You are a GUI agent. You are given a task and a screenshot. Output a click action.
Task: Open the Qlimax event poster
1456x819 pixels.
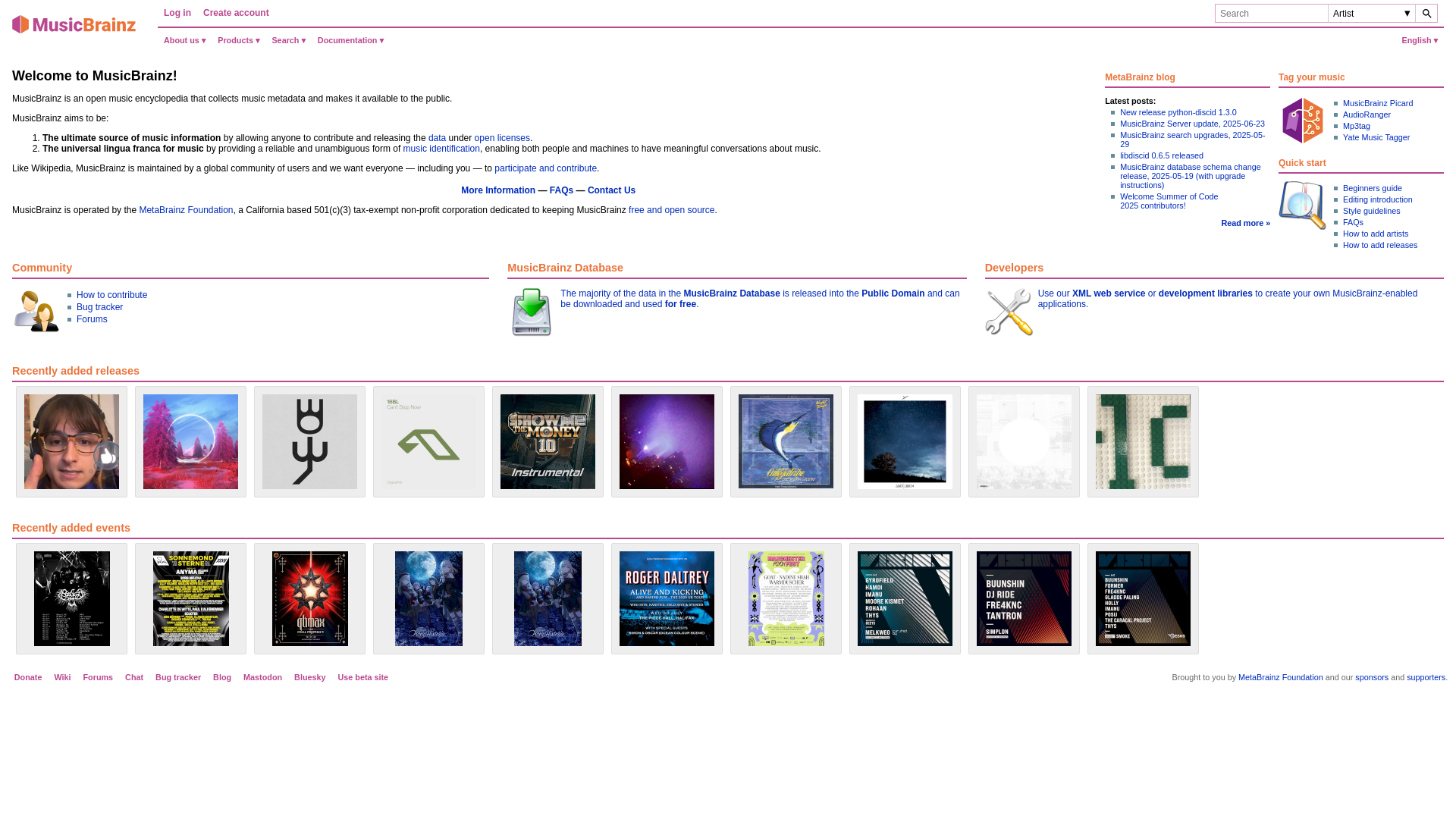[x=309, y=598]
